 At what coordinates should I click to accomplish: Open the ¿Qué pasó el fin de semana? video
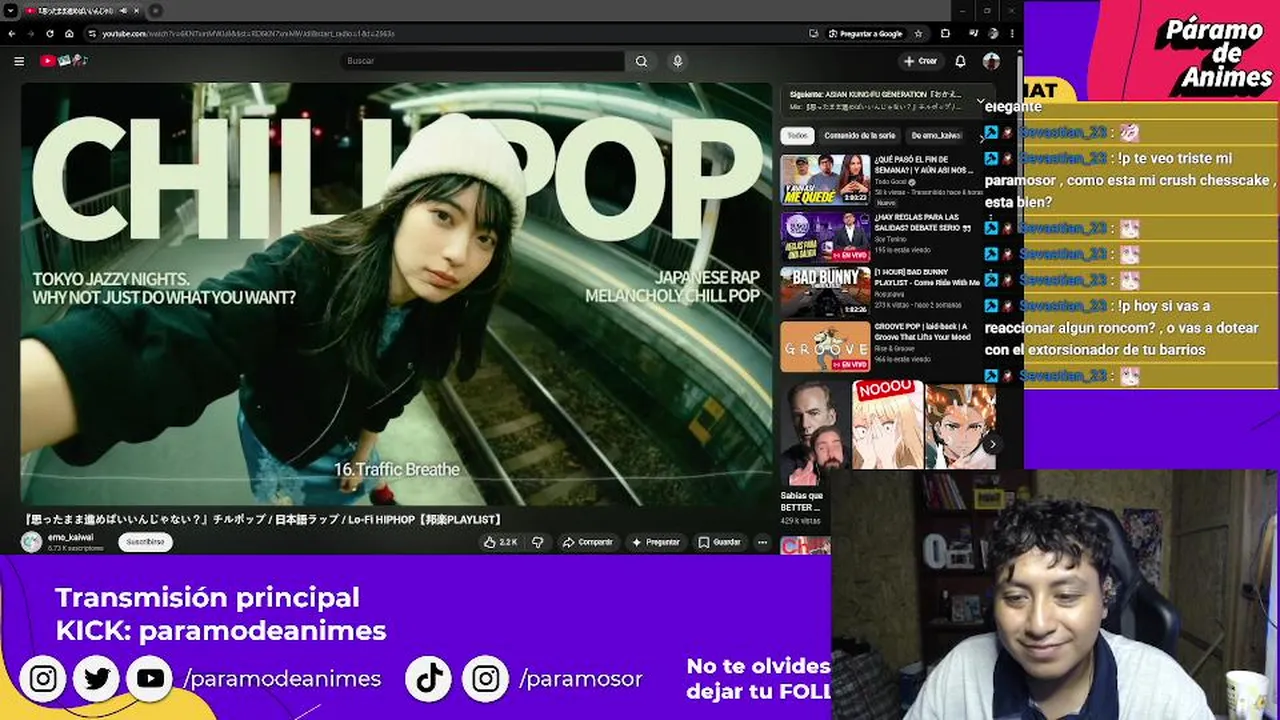(x=825, y=180)
